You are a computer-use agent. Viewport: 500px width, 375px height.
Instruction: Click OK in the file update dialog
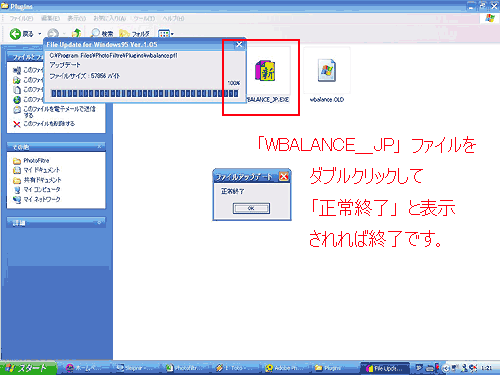pos(251,208)
